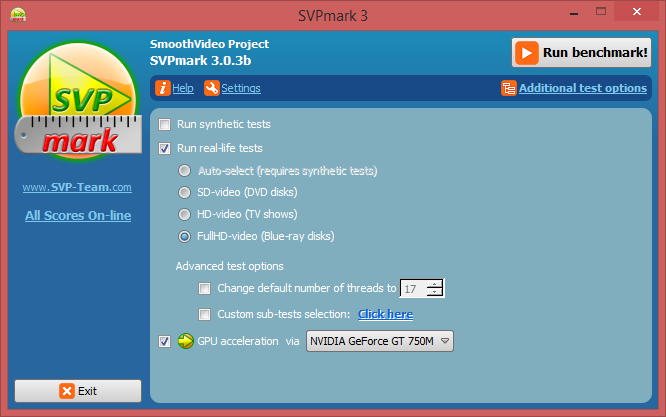Click the green GPU acceleration arrow icon
Image resolution: width=666 pixels, height=417 pixels.
click(x=186, y=341)
